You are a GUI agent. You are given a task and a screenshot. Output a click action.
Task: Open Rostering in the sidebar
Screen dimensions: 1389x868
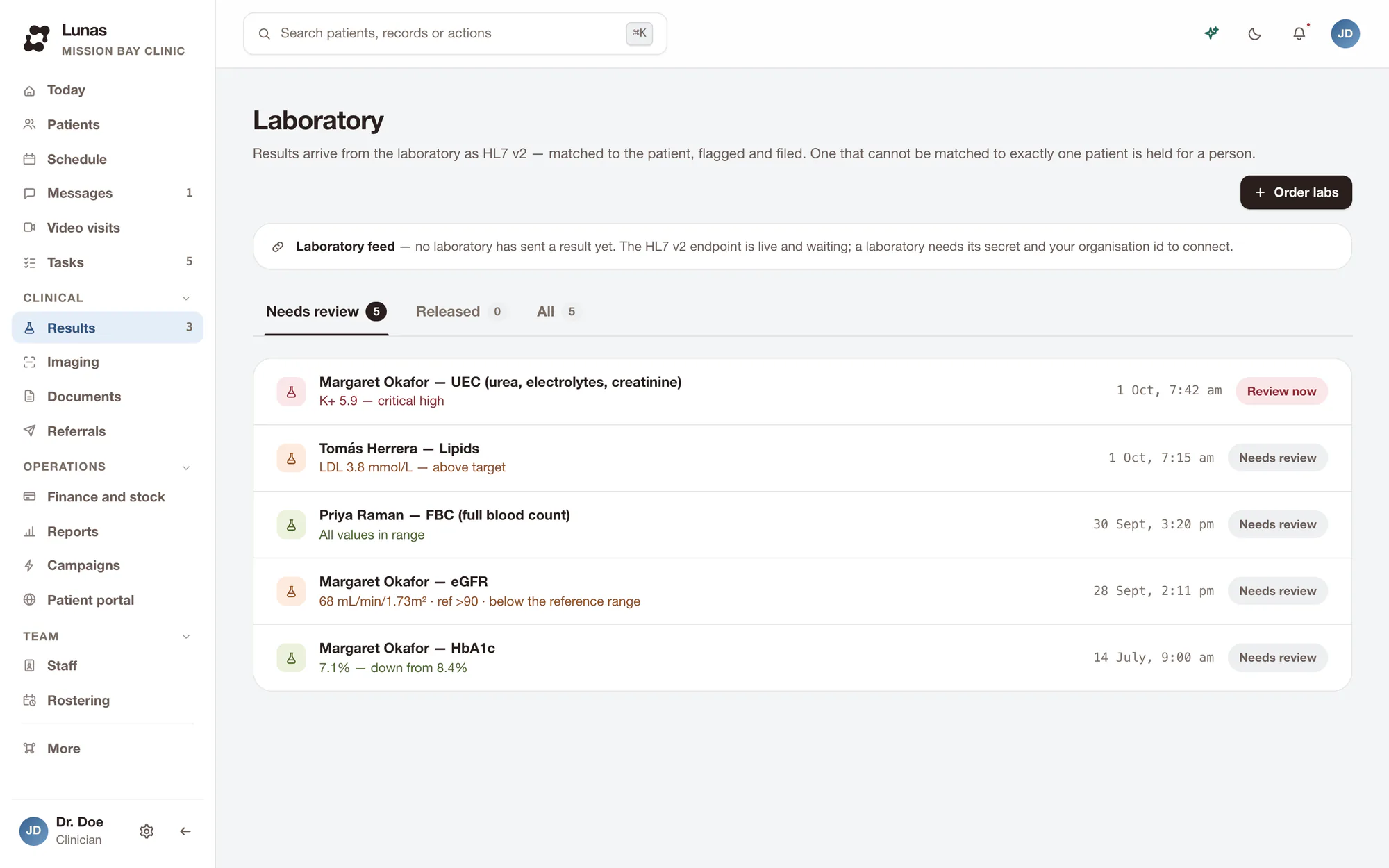coord(108,700)
